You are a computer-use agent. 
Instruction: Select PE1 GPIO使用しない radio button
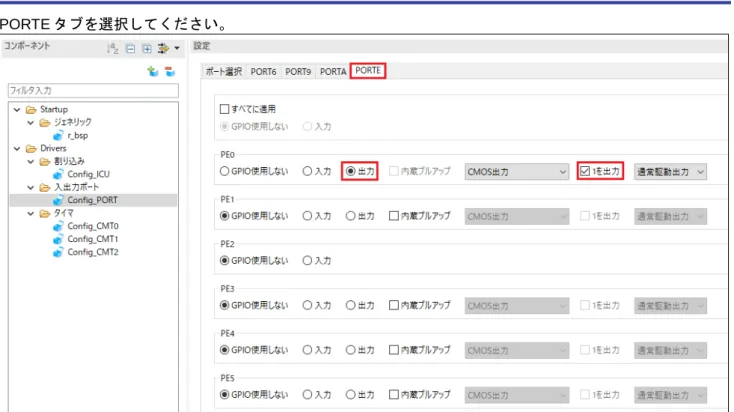(224, 216)
